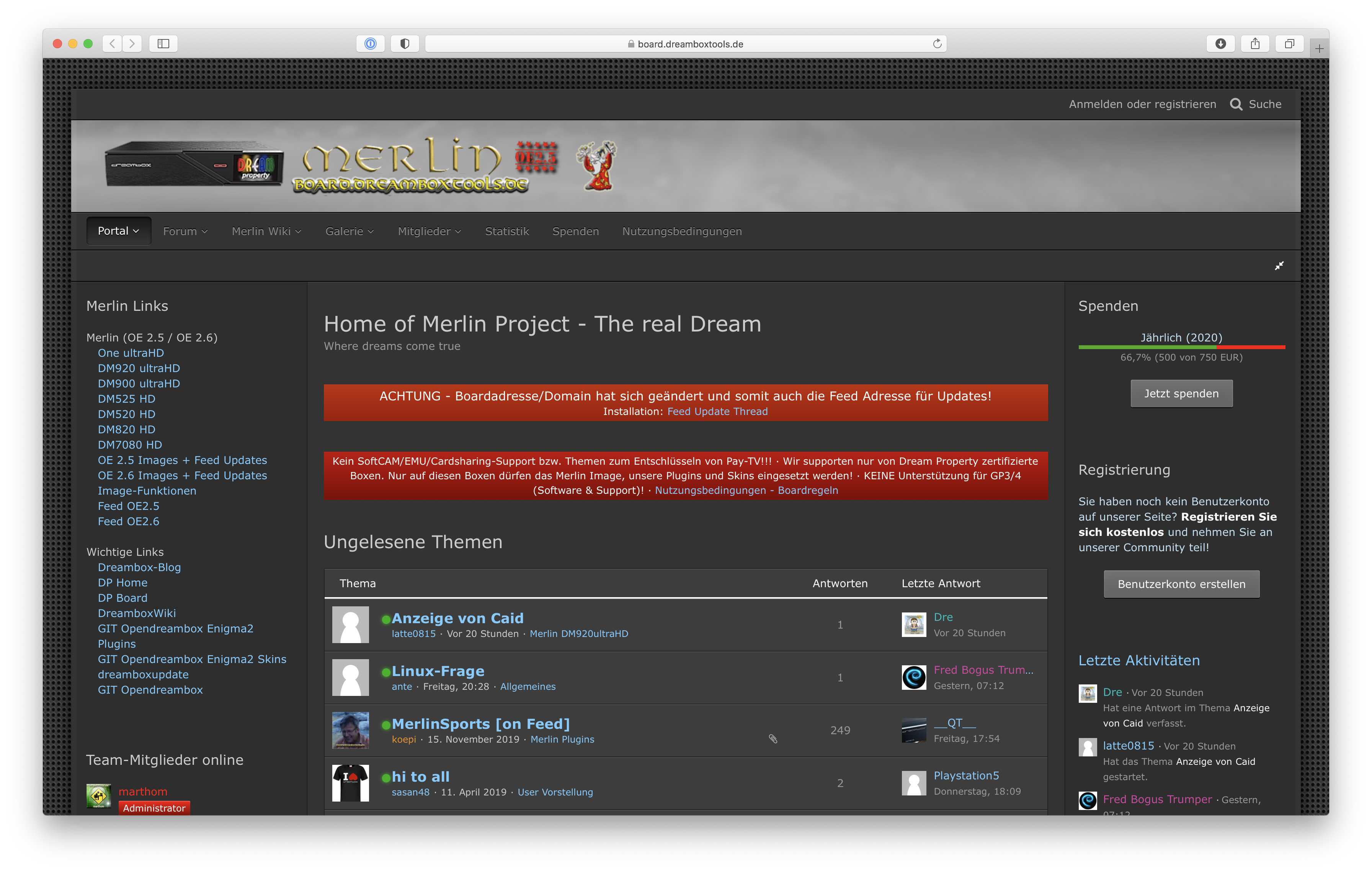Click Anmelden oder registrieren
Screen dimensions: 1372x872
point(1142,104)
